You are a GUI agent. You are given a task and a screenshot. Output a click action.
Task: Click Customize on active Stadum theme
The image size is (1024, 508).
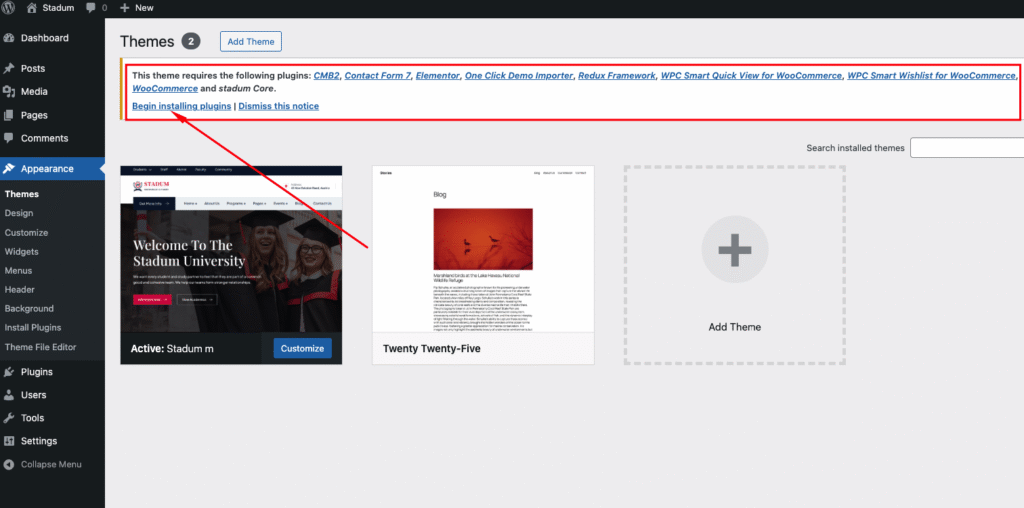(302, 348)
